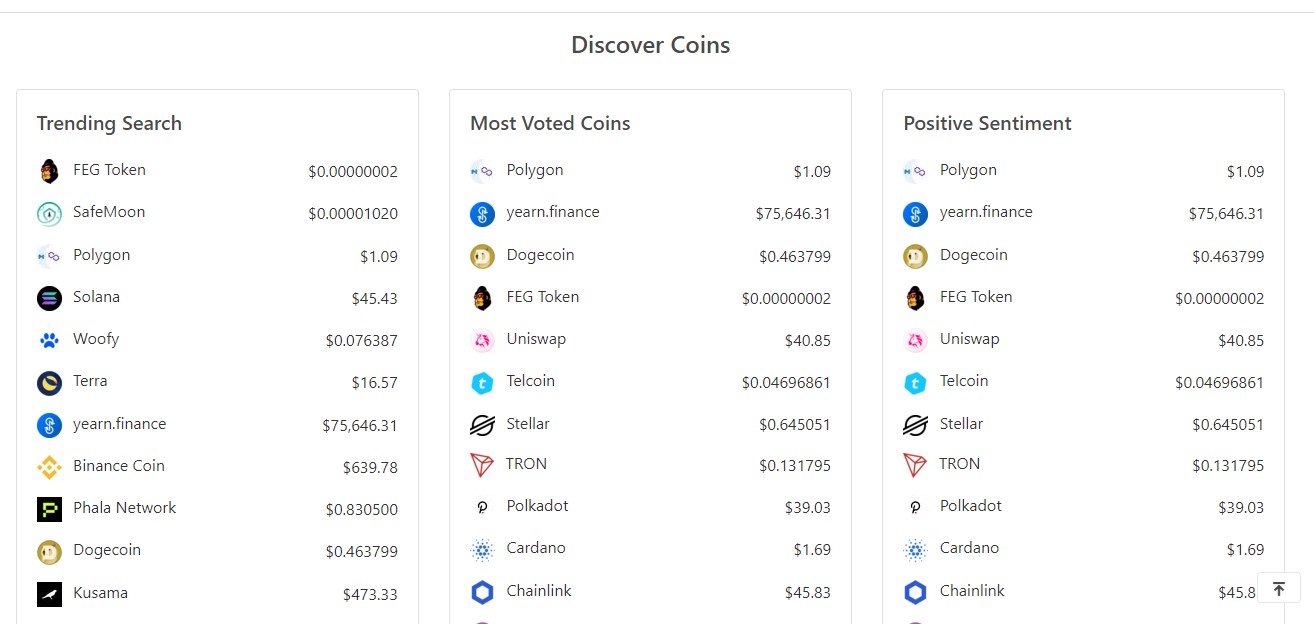Open Polkadot link in Most Voted Coins

(x=537, y=506)
